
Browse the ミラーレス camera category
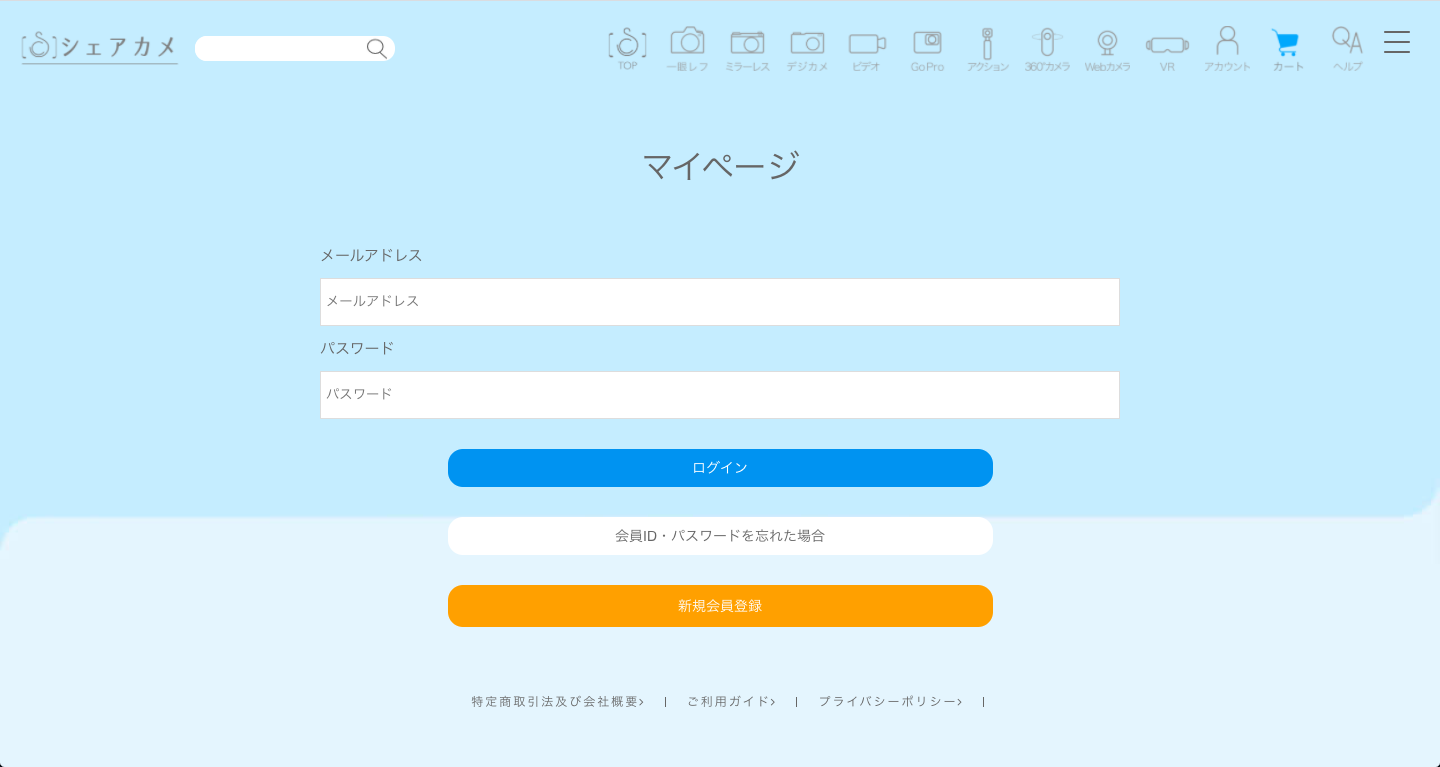pos(747,49)
